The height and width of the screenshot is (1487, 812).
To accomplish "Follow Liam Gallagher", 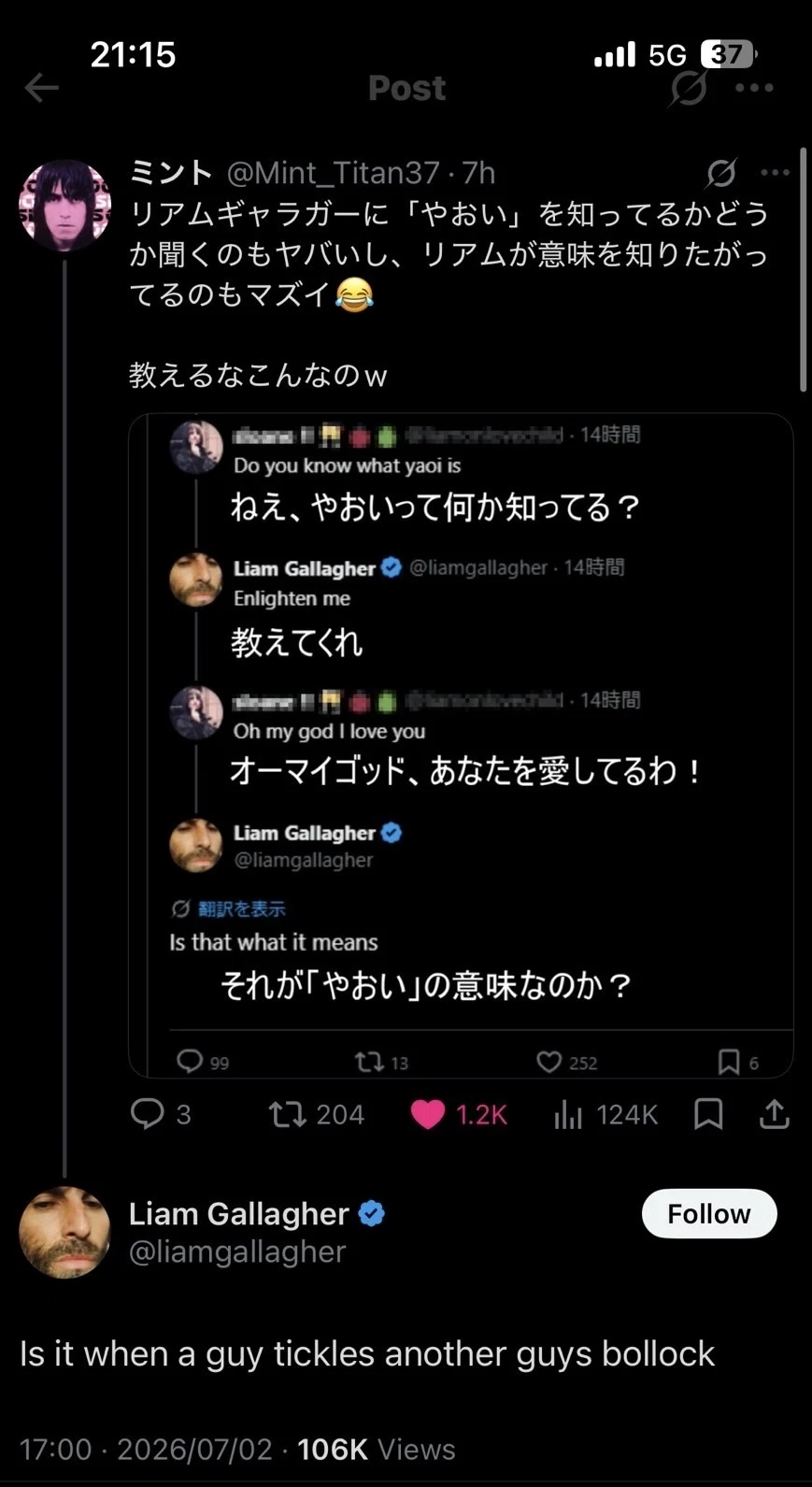I will [709, 1213].
